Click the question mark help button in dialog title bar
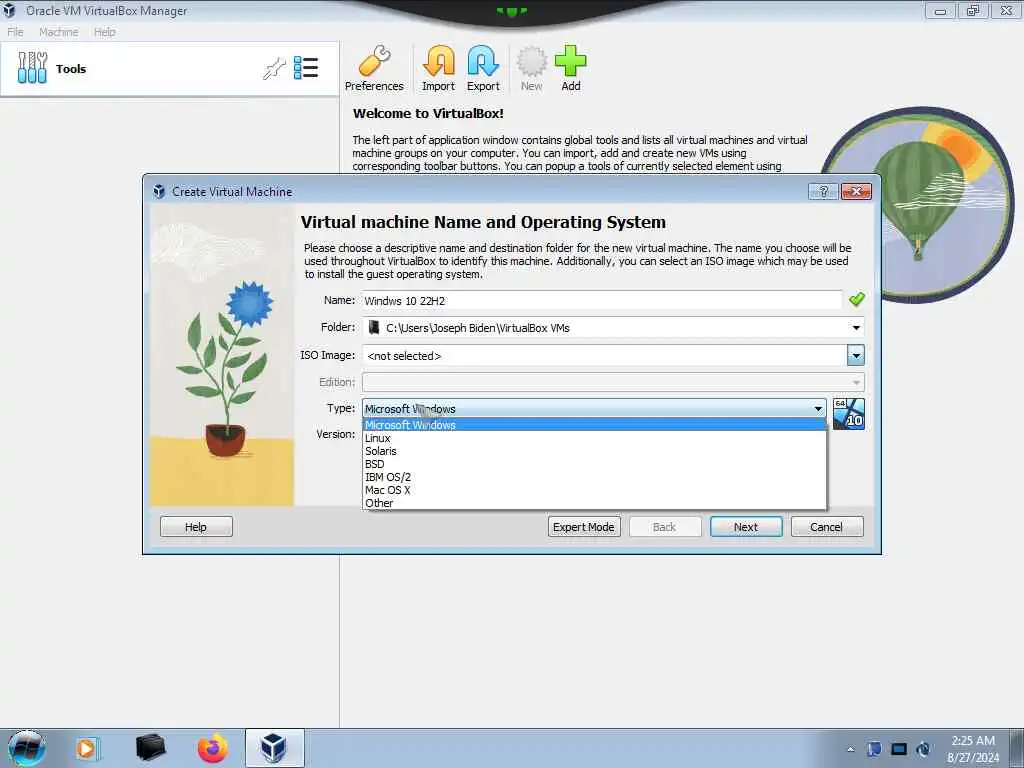Image resolution: width=1024 pixels, height=768 pixels. pos(824,191)
